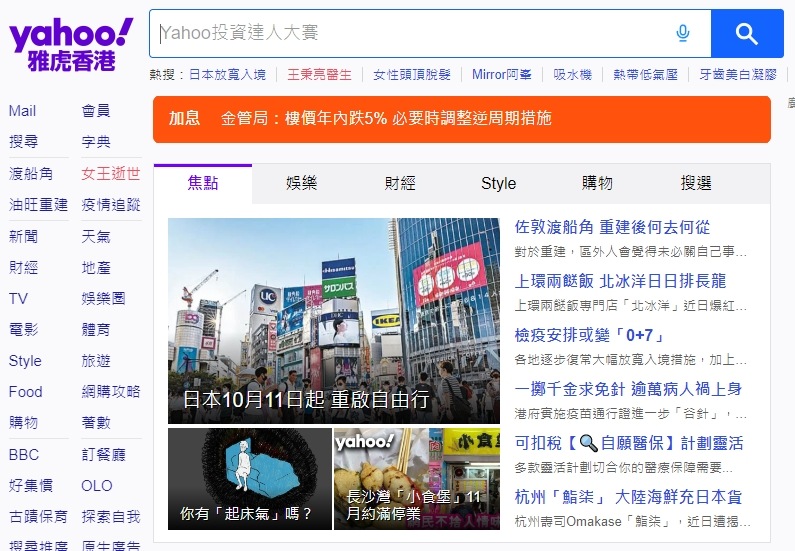Open trending search 女性頭頂脫髮
This screenshot has width=795, height=551.
(412, 75)
